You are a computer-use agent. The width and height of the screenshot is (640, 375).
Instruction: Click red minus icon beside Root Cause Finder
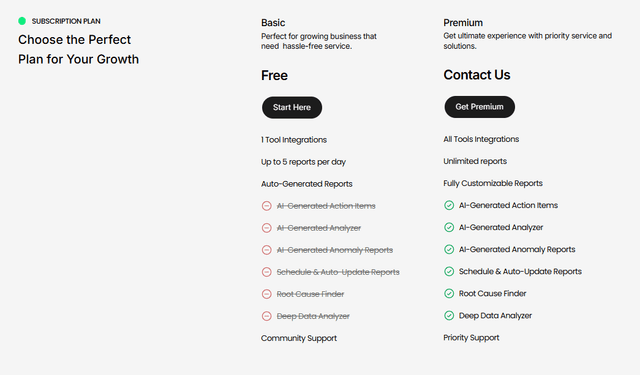[x=267, y=294]
